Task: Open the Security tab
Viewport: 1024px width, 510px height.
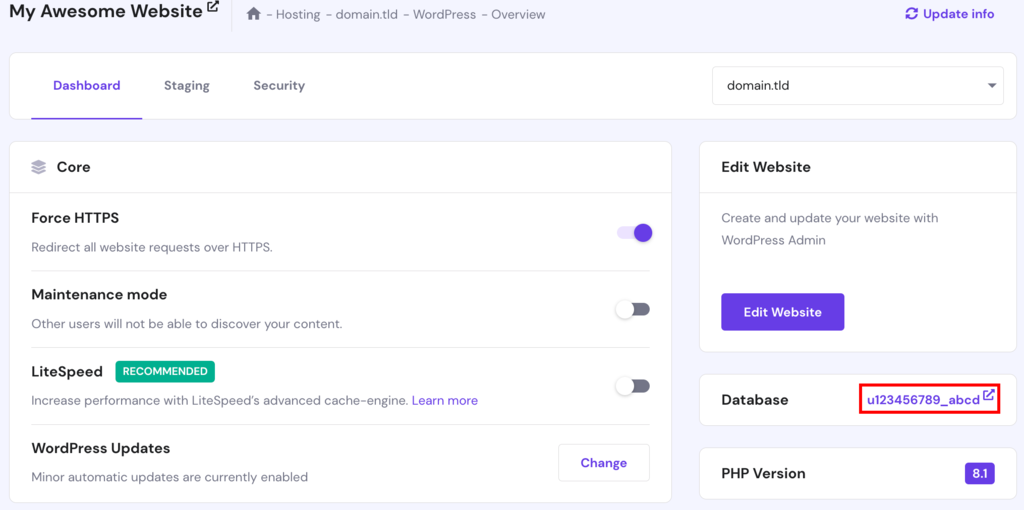Action: click(x=279, y=86)
